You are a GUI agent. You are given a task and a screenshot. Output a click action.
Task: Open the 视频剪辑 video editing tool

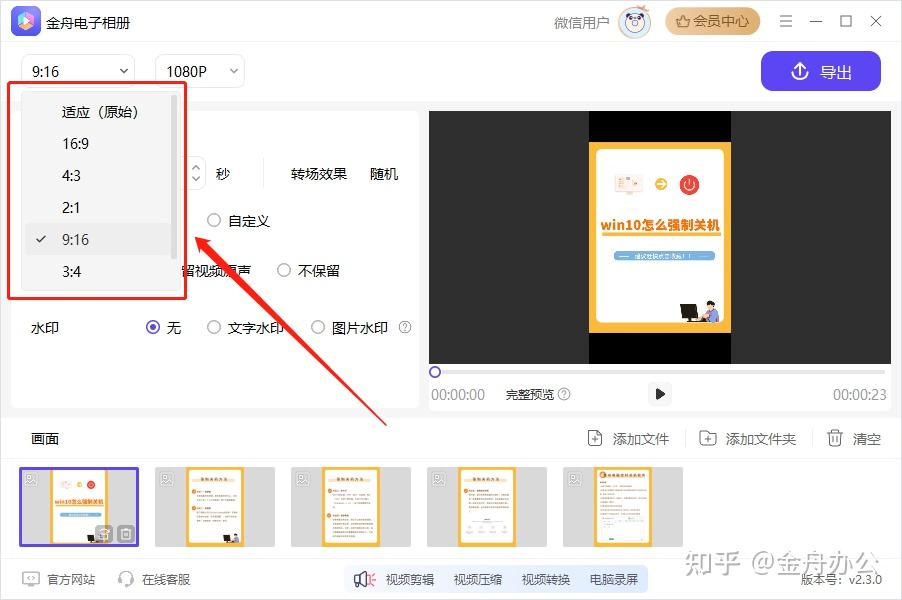pyautogui.click(x=411, y=580)
